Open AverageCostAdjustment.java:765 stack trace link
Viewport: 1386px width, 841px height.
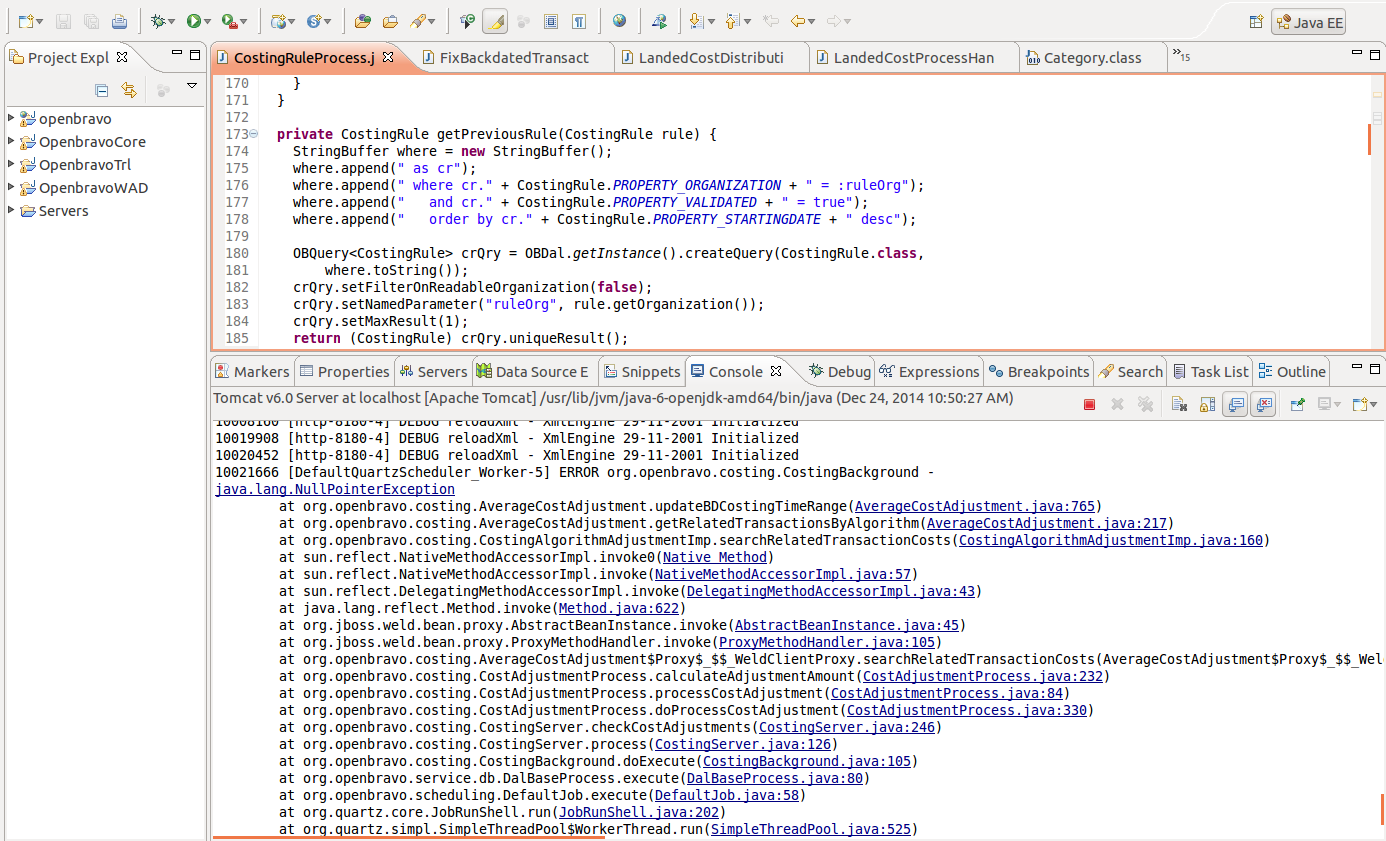pyautogui.click(x=974, y=506)
